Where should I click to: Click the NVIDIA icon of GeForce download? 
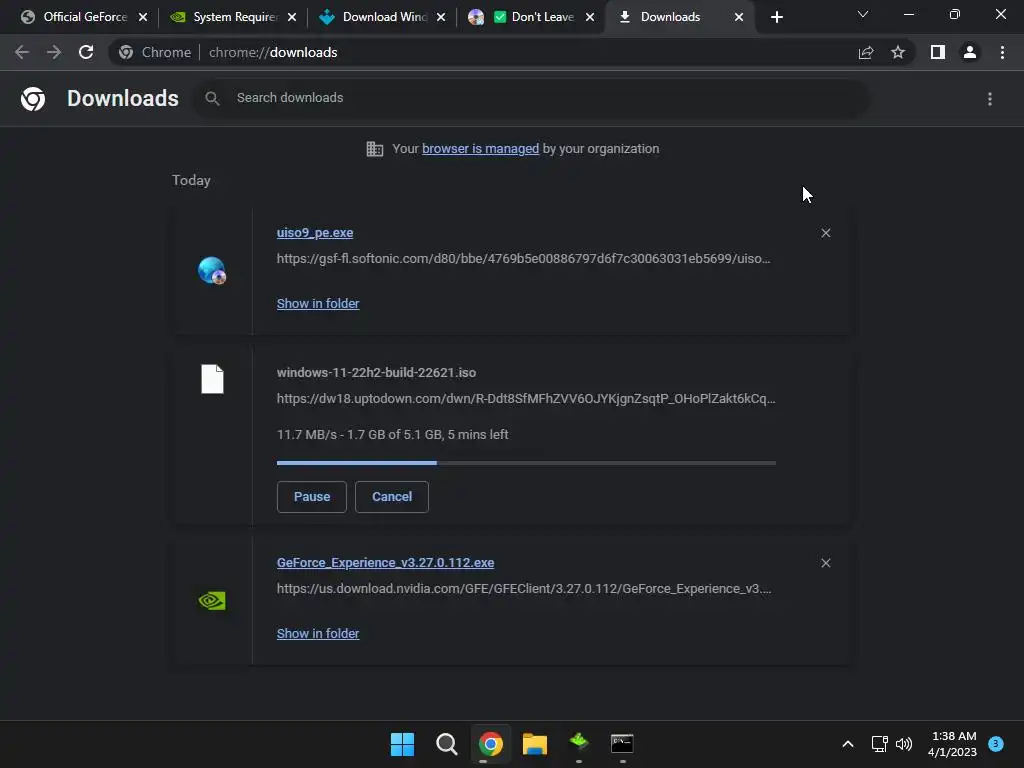[x=212, y=601]
